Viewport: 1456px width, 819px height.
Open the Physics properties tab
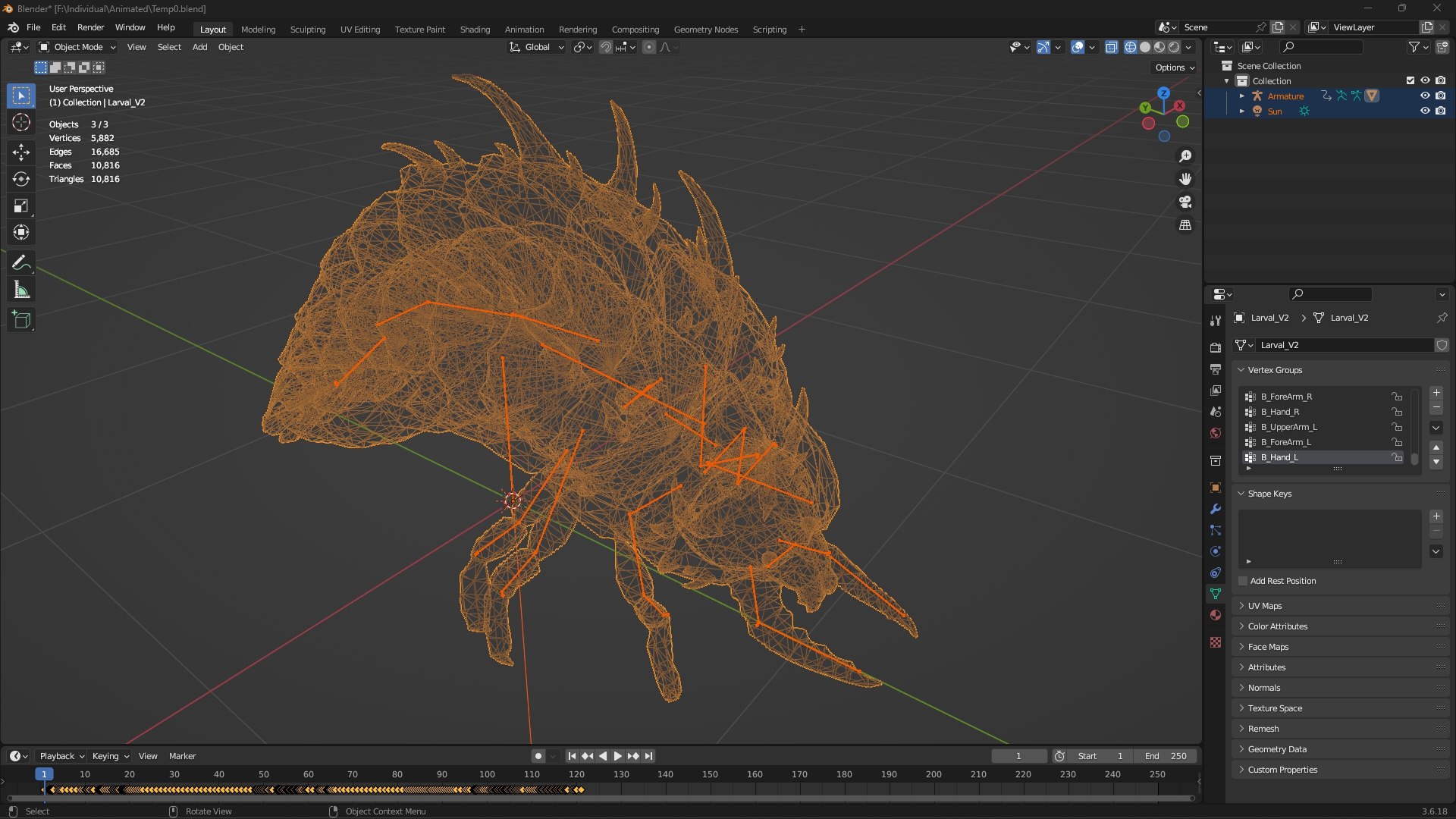(x=1216, y=551)
